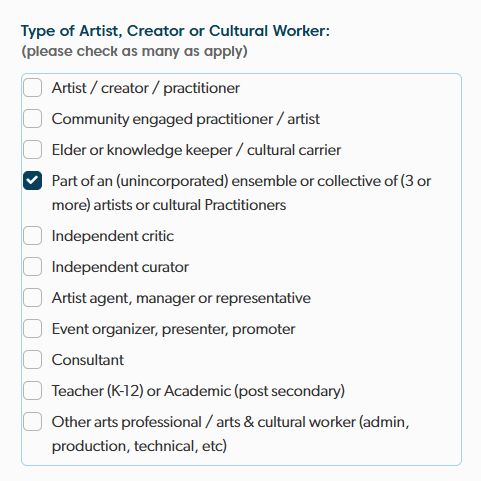This screenshot has height=481, width=481.
Task: Tick the Teacher (K-12) or Academic checkbox
Action: coord(32,391)
